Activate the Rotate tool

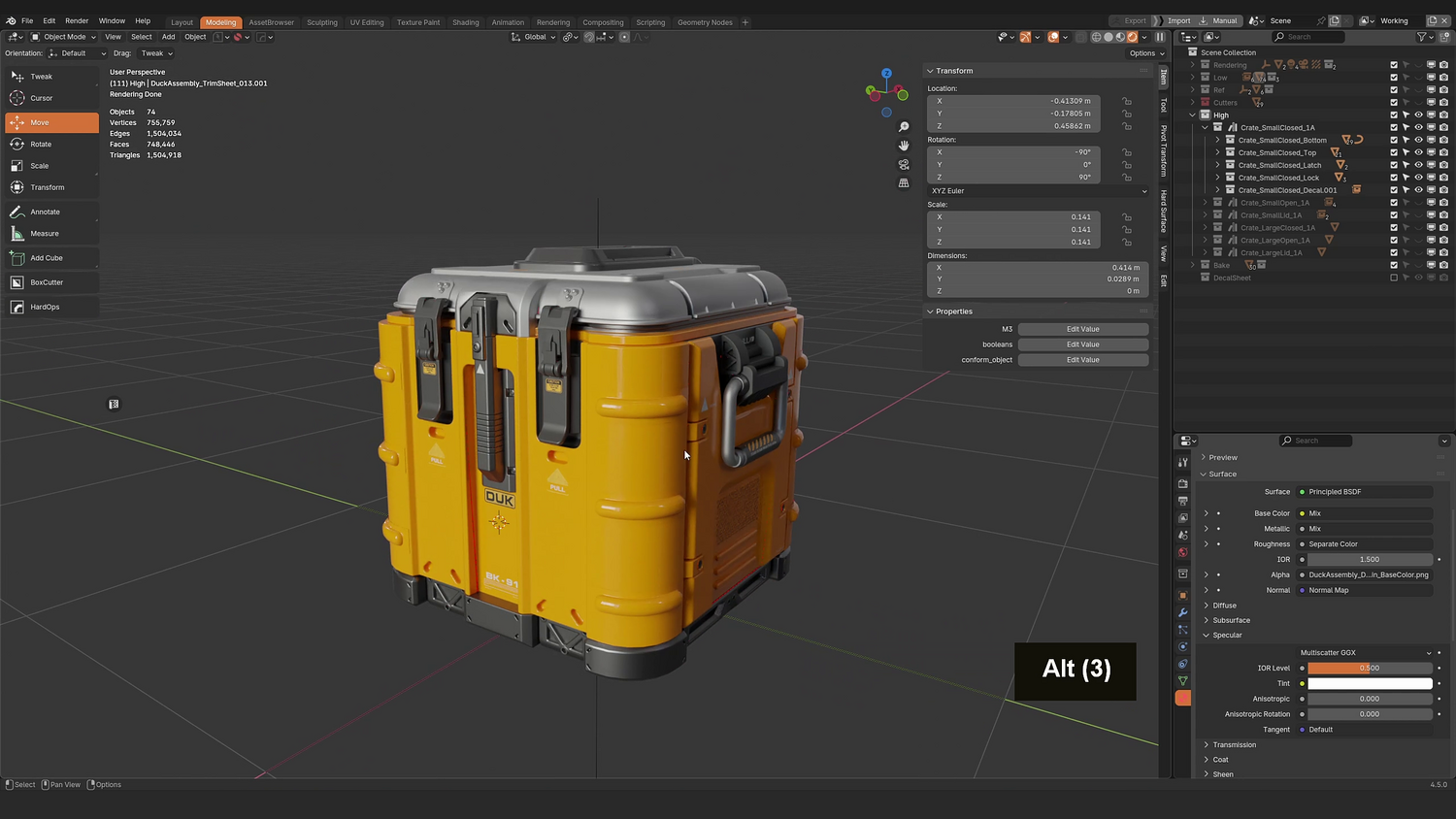click(x=51, y=144)
